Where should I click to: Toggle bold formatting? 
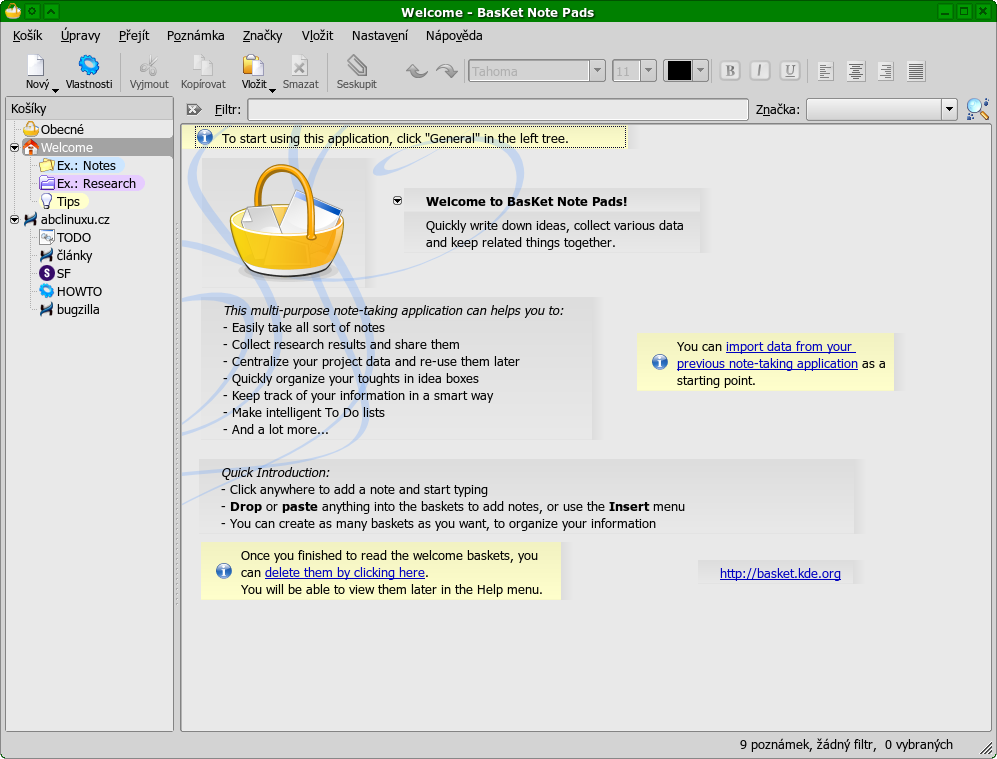coord(730,71)
